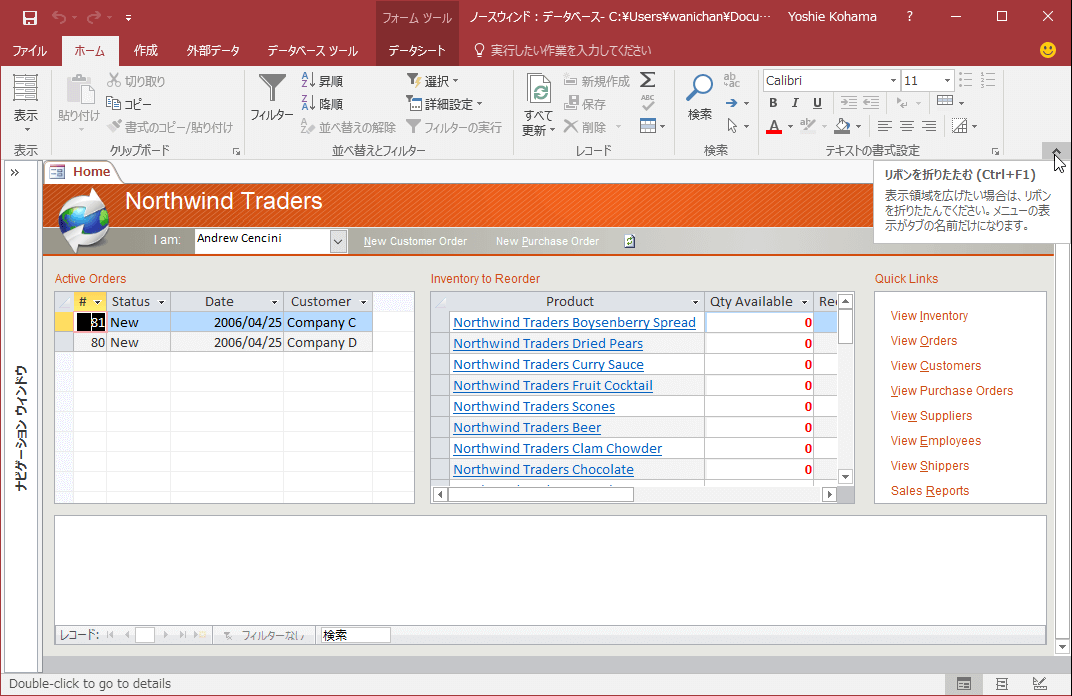
Task: Click the smiley feedback icon
Action: (x=1047, y=50)
